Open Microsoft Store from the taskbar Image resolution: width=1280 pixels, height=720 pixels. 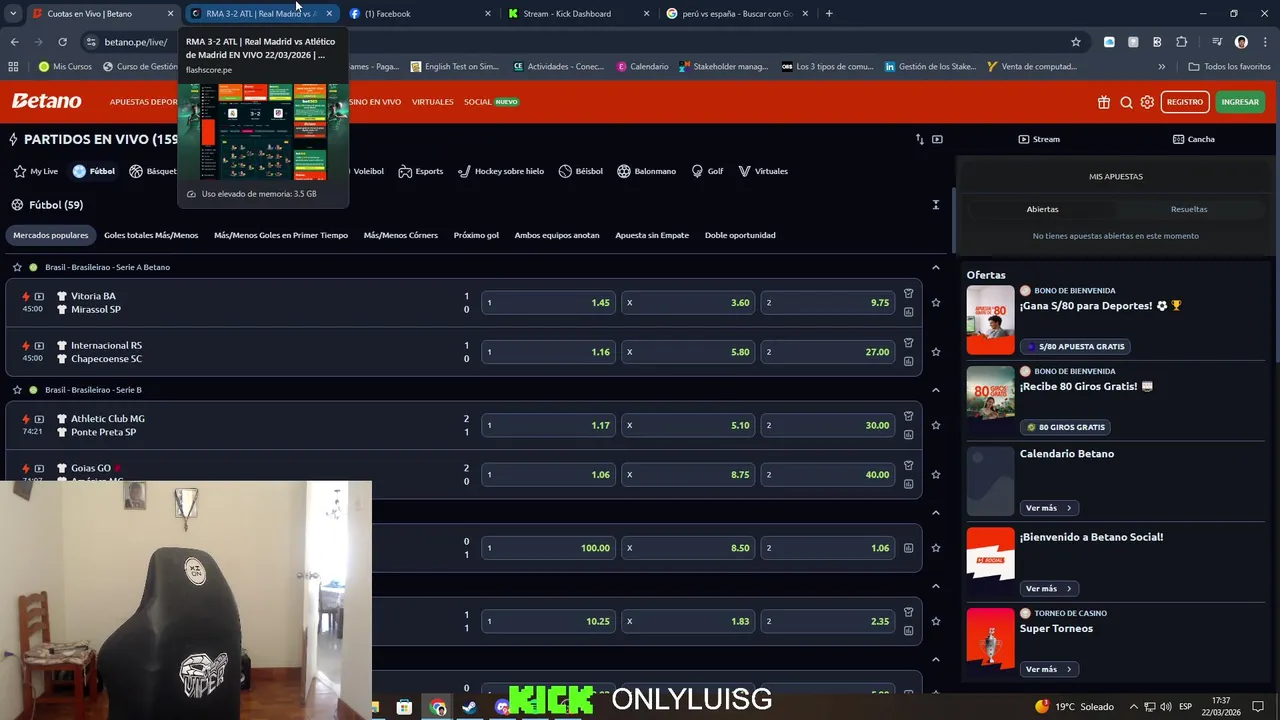pos(404,707)
